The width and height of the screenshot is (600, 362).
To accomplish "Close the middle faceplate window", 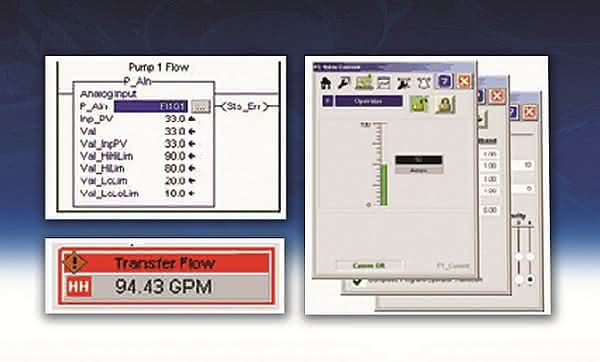I will 497,96.
